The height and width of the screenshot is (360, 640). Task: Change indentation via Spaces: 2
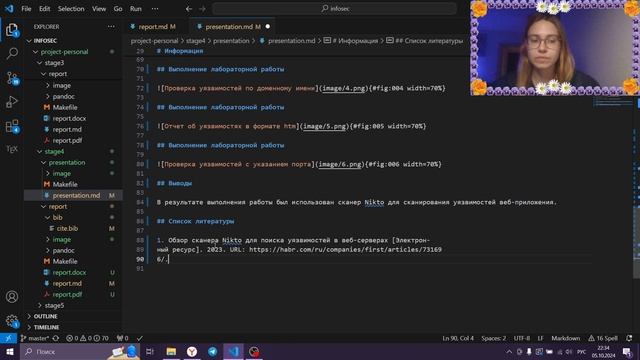[493, 338]
